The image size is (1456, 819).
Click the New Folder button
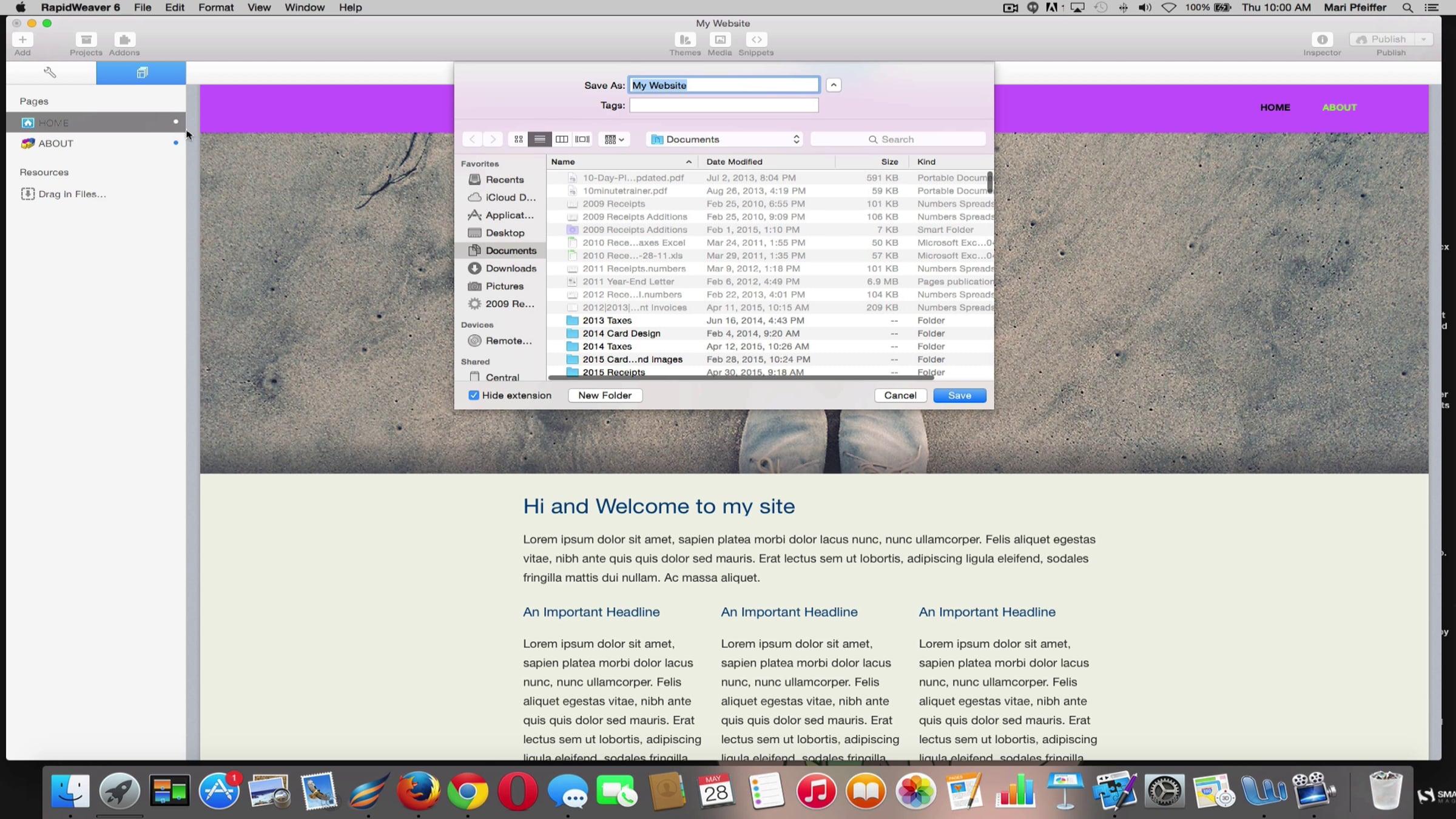(605, 396)
